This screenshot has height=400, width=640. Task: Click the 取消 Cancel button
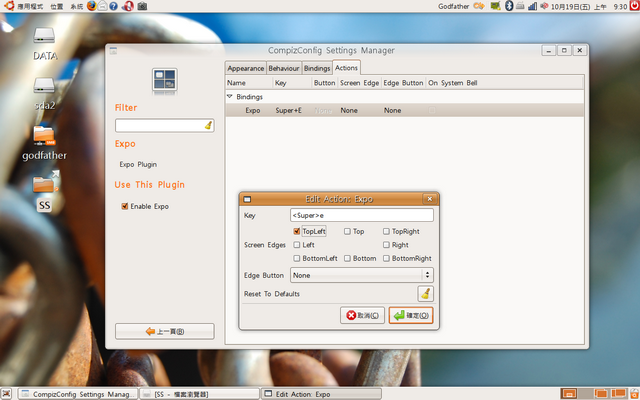point(362,315)
